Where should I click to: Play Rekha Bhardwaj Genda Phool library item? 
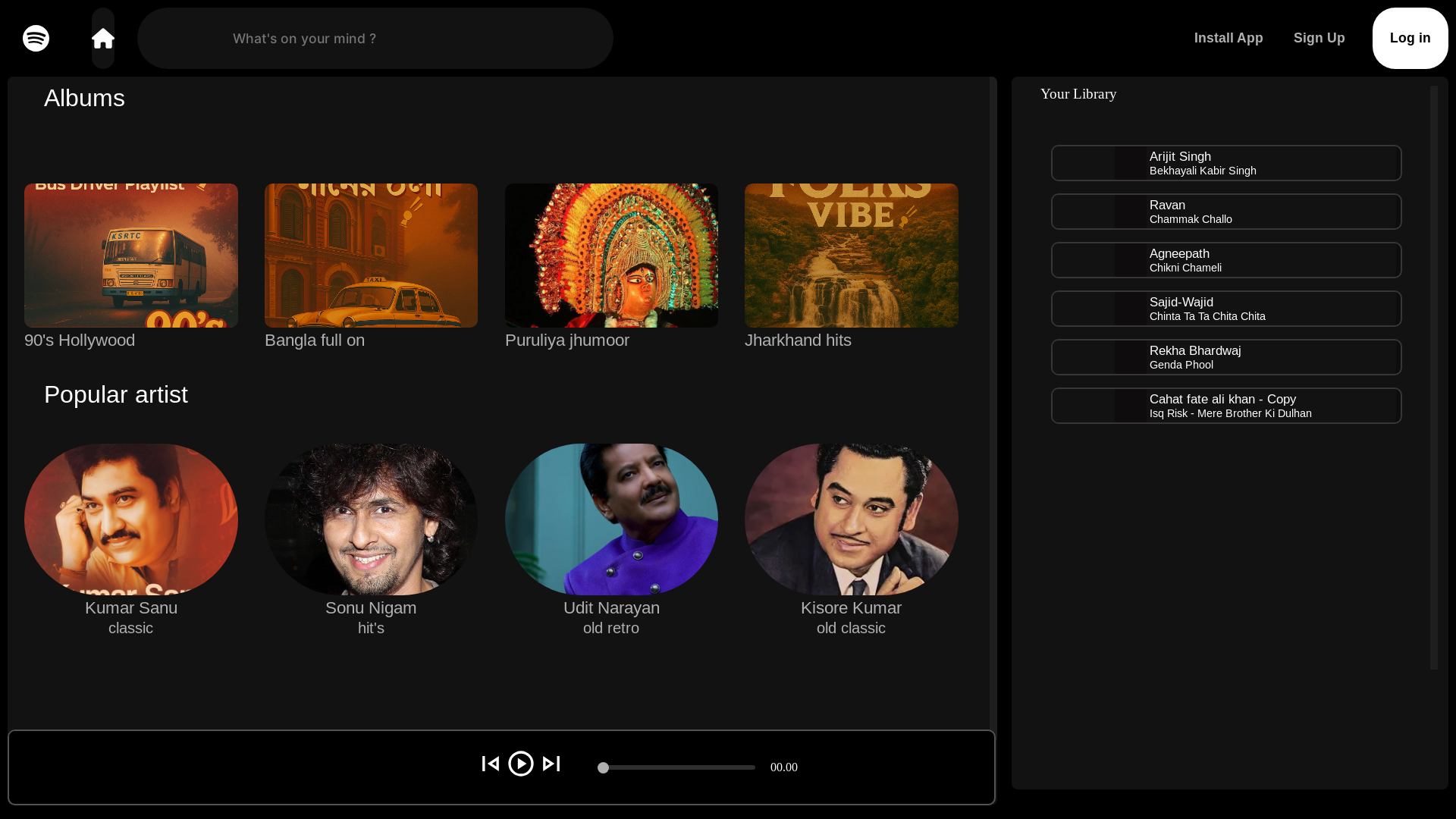pyautogui.click(x=1226, y=357)
